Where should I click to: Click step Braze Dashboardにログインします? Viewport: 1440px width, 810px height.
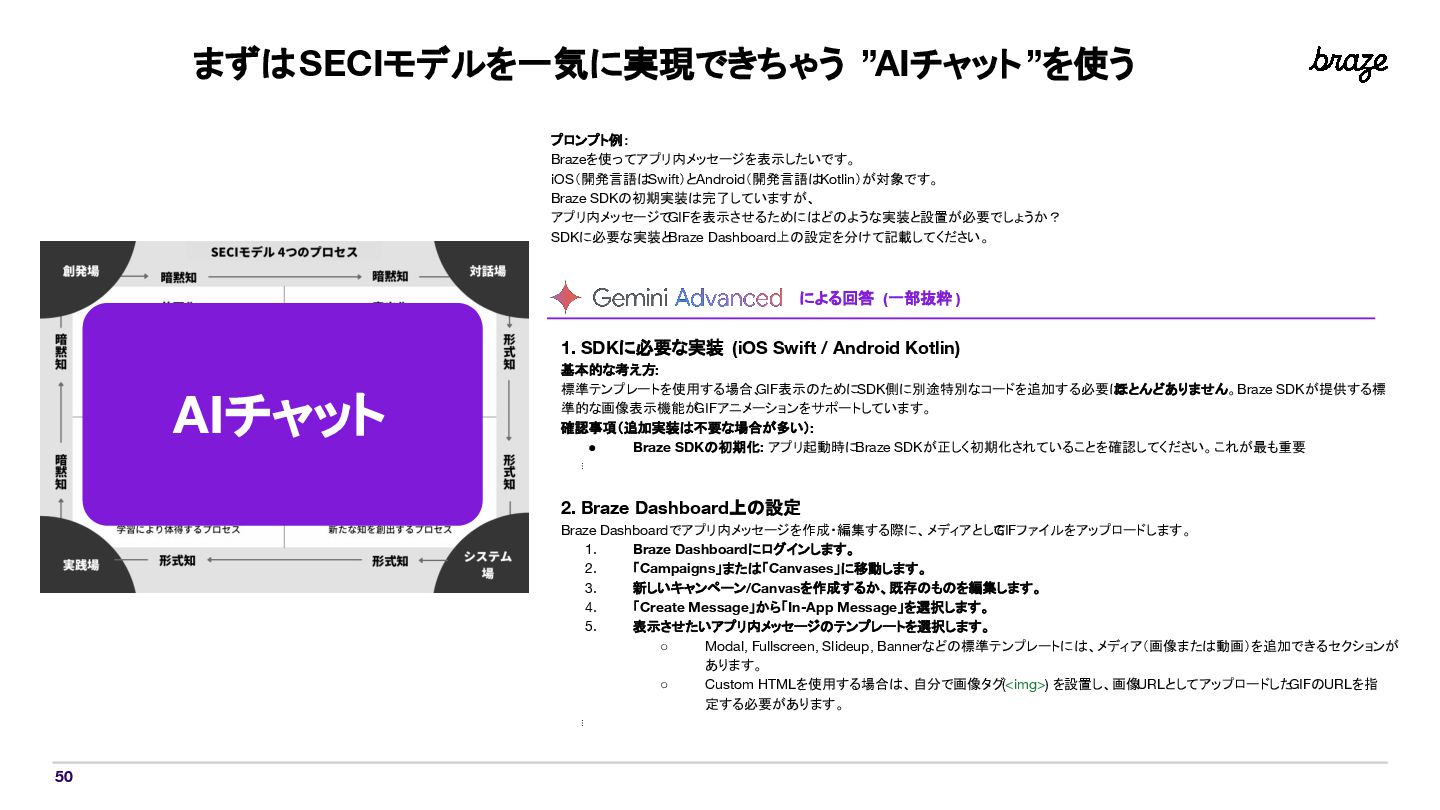tap(743, 549)
